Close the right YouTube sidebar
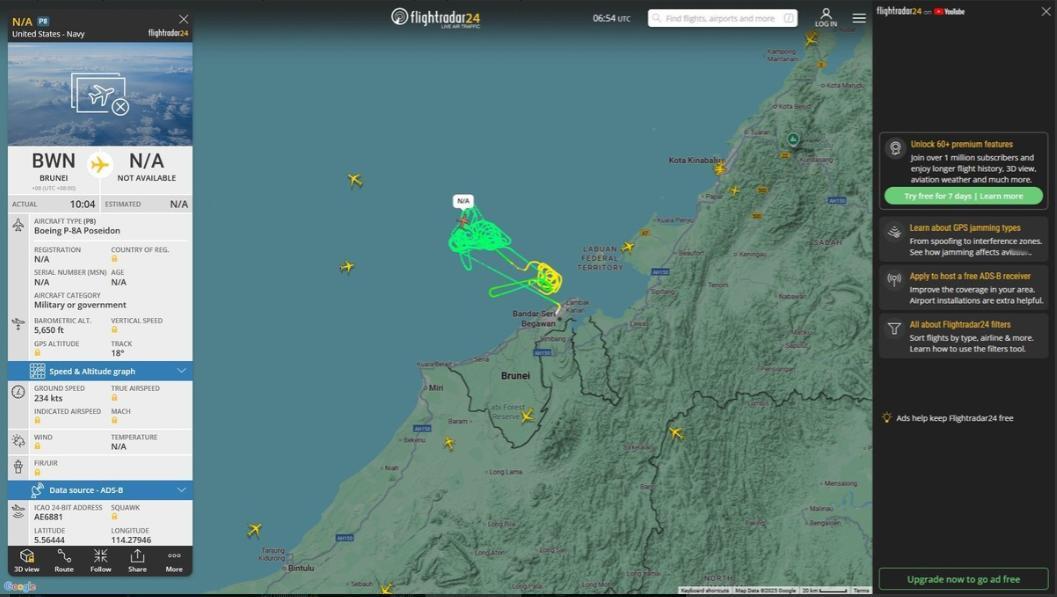The width and height of the screenshot is (1057, 597). pyautogui.click(x=1046, y=11)
